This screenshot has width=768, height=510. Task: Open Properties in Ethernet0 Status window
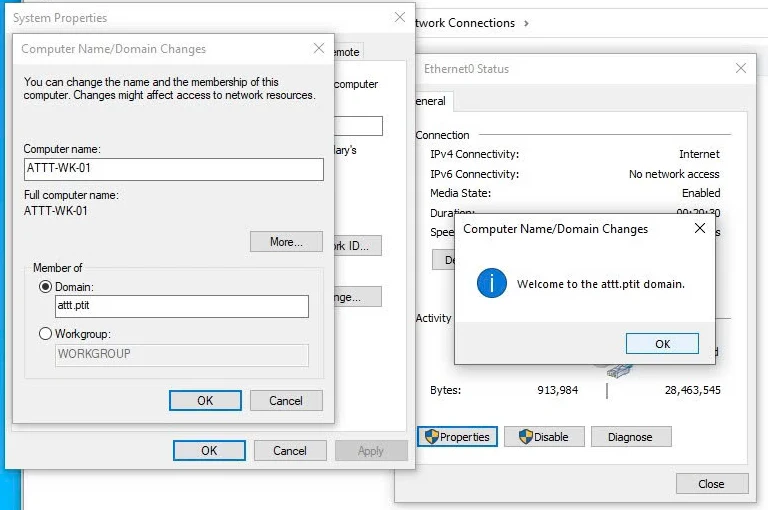(x=457, y=437)
